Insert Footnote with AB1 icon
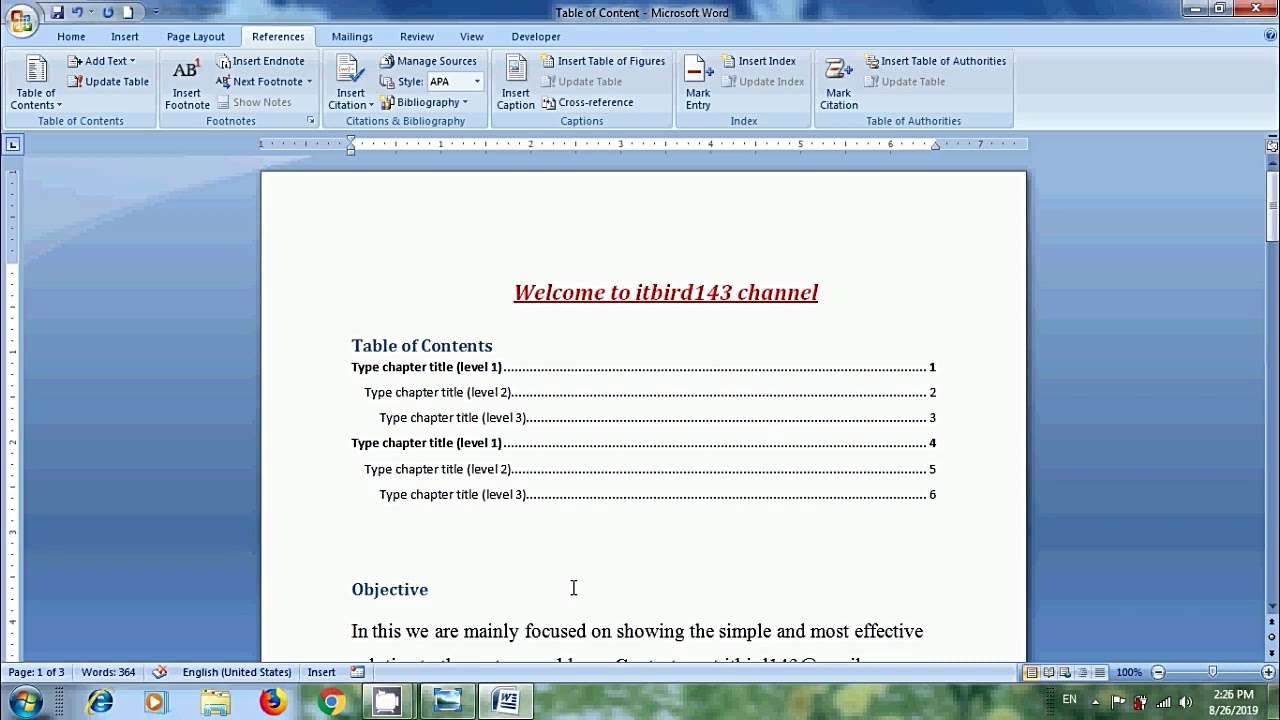The width and height of the screenshot is (1280, 720). 187,83
